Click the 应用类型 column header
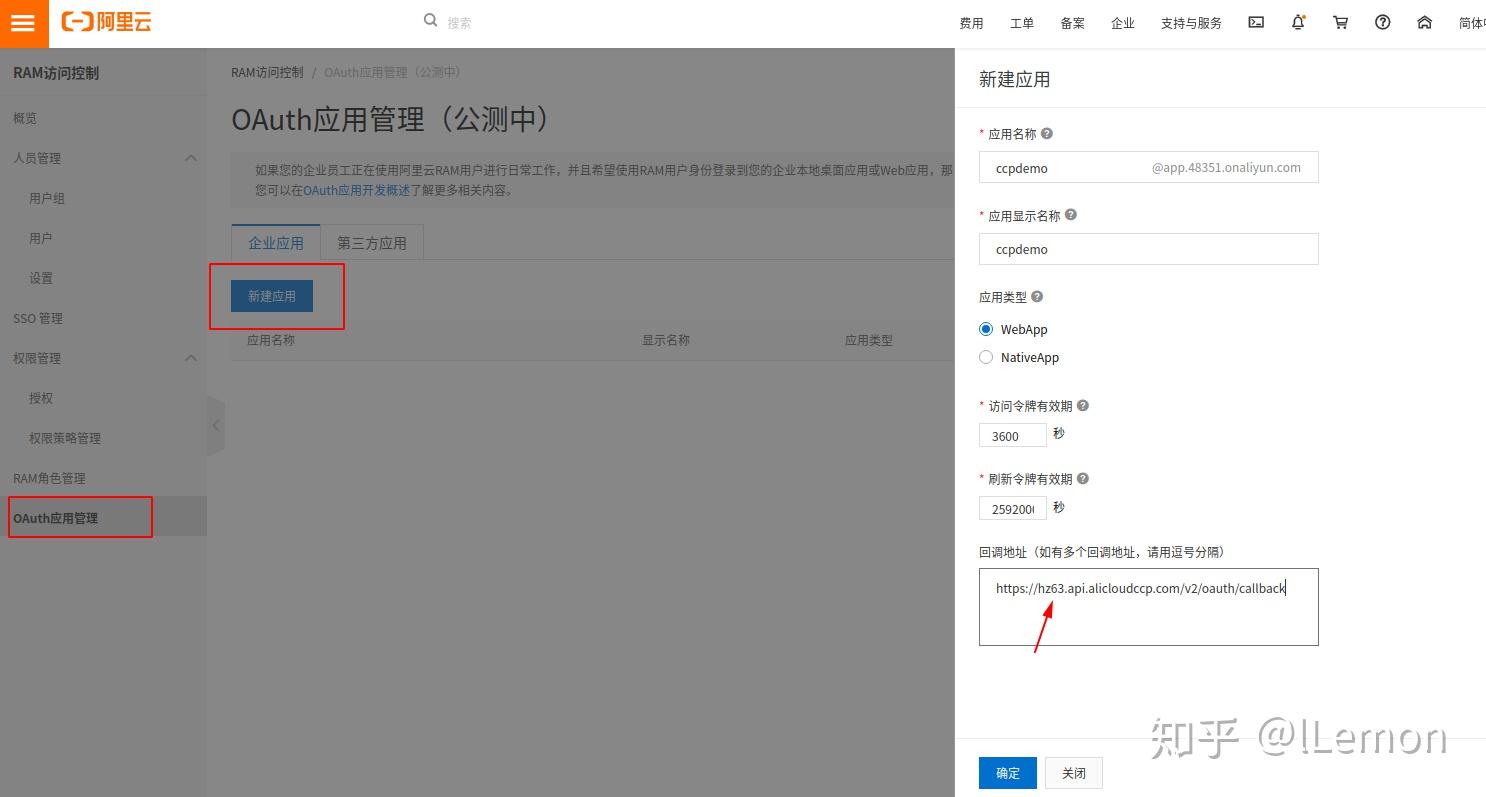This screenshot has width=1486, height=797. coord(869,340)
